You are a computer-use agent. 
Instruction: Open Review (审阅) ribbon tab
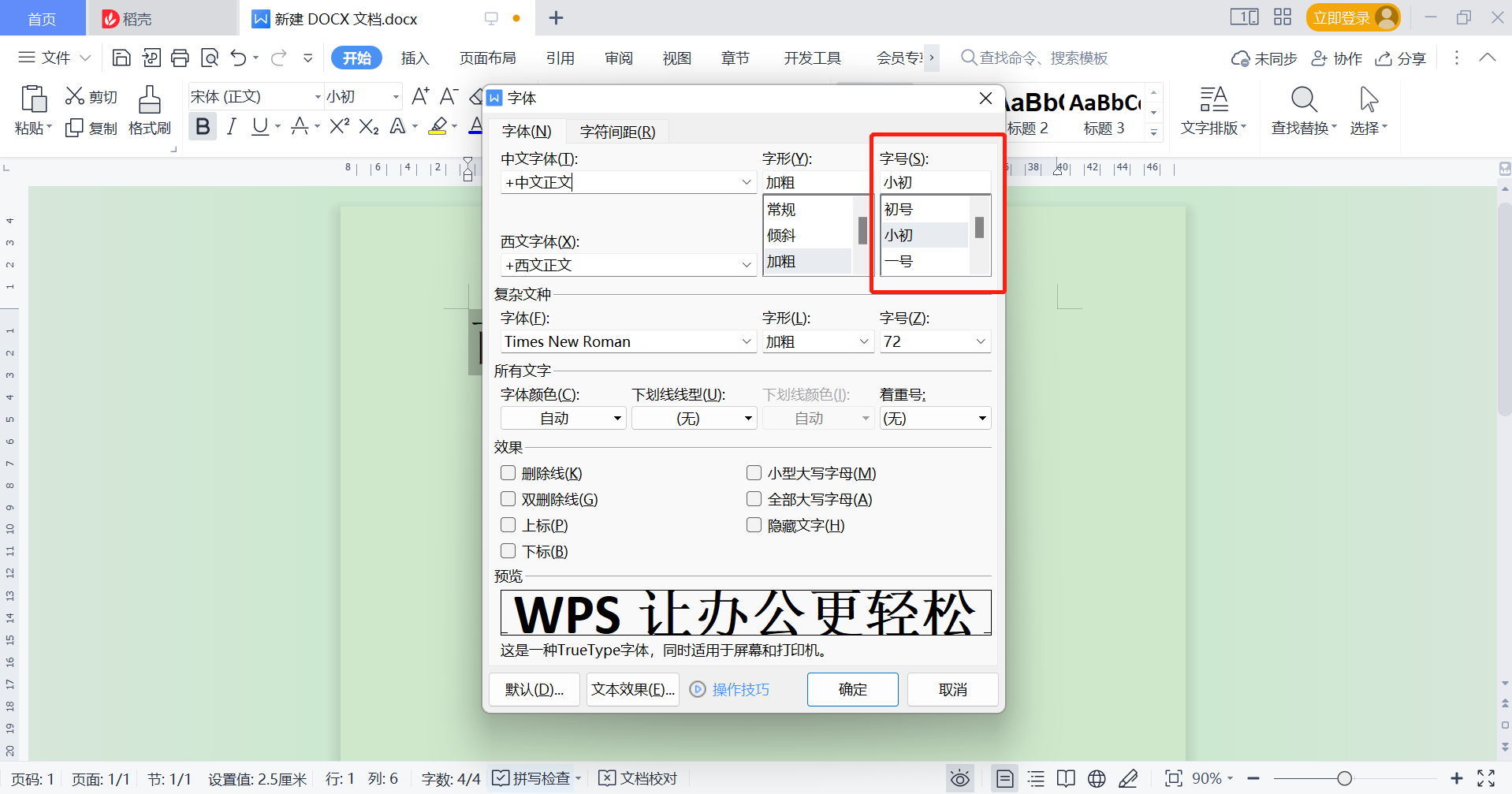click(619, 58)
